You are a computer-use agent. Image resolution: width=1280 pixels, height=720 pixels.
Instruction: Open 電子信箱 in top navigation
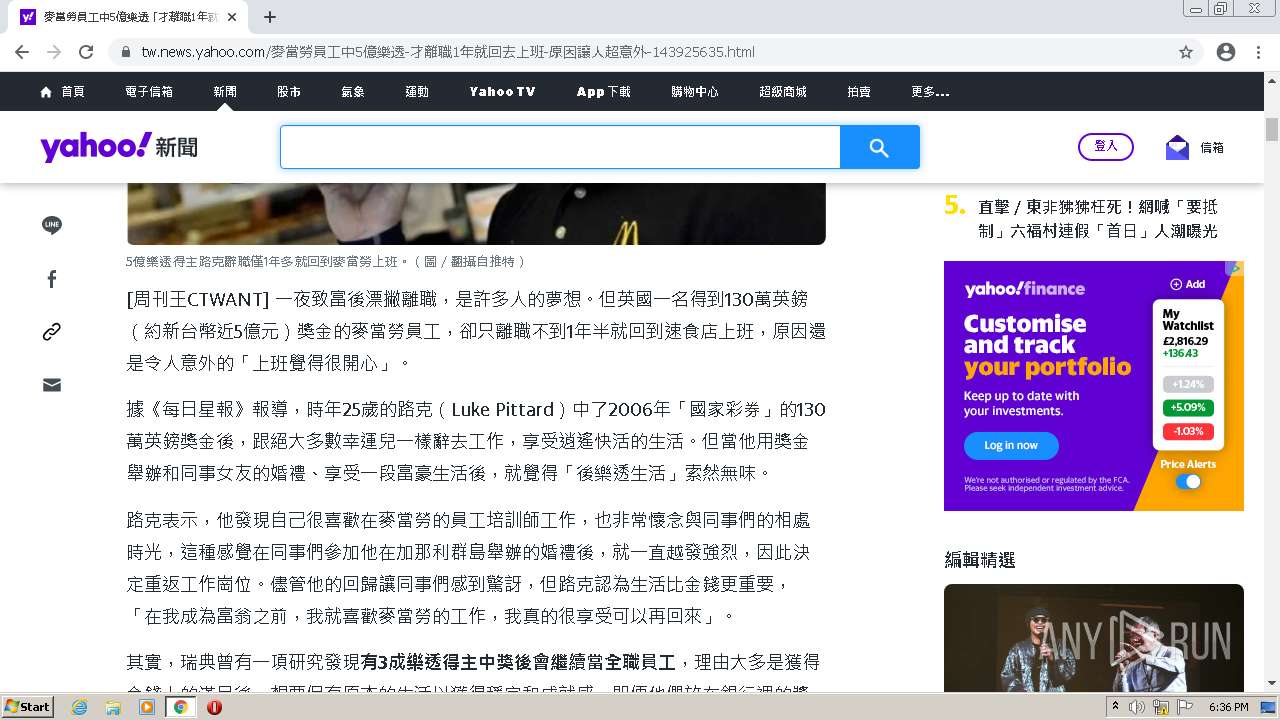tap(149, 91)
